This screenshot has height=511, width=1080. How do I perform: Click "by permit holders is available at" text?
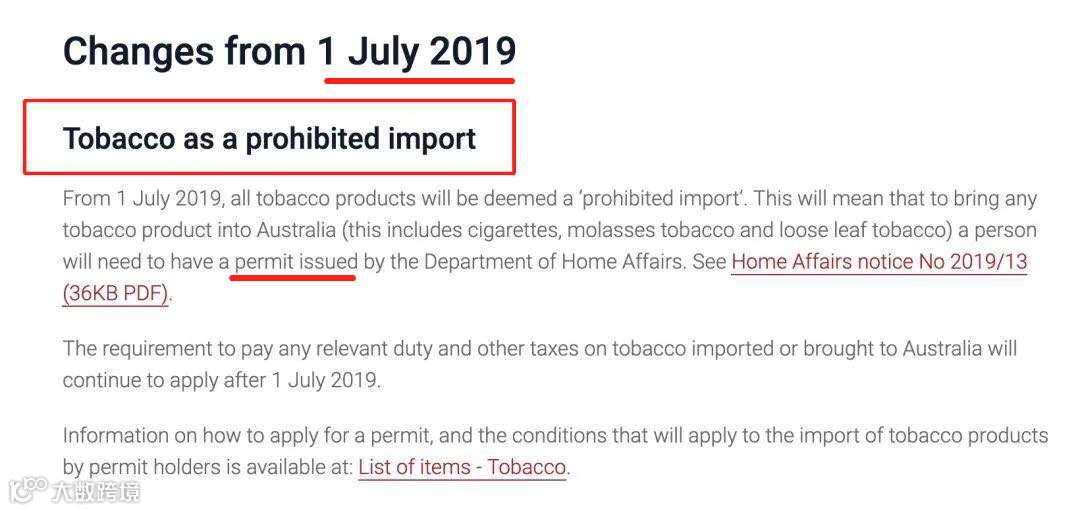207,467
